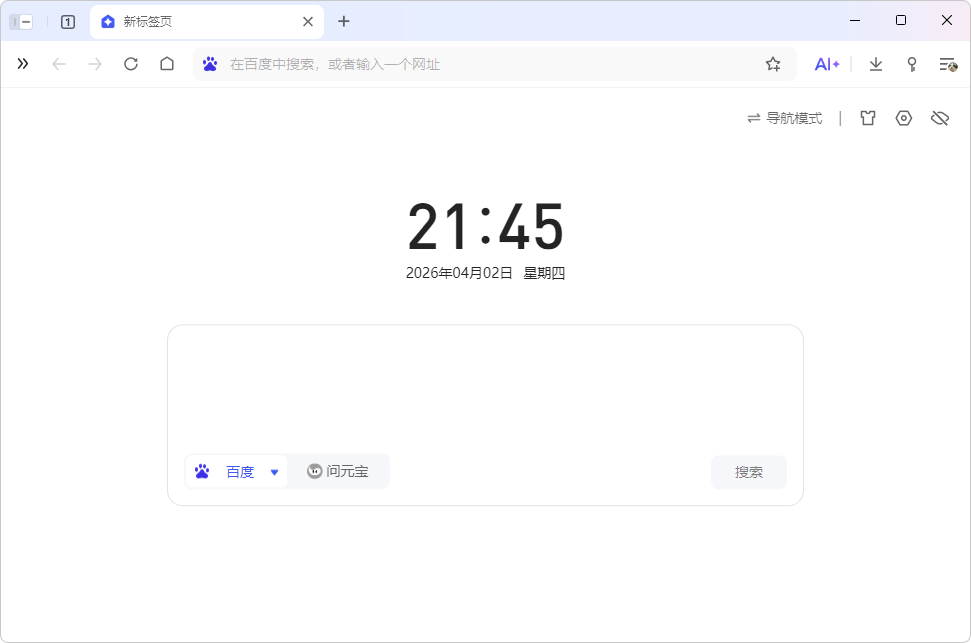This screenshot has height=643, width=971.
Task: Open a new tab with plus button
Action: [344, 21]
